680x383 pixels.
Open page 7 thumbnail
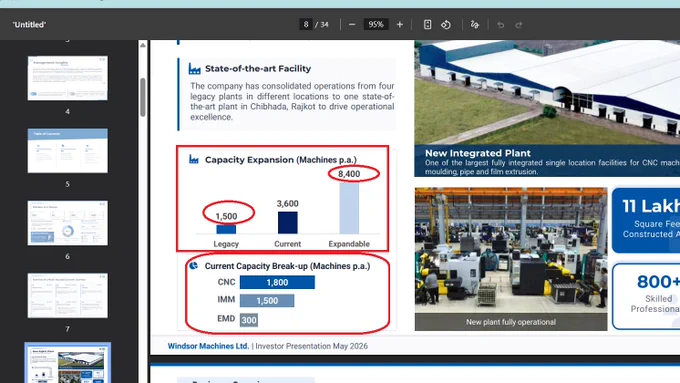(x=68, y=295)
